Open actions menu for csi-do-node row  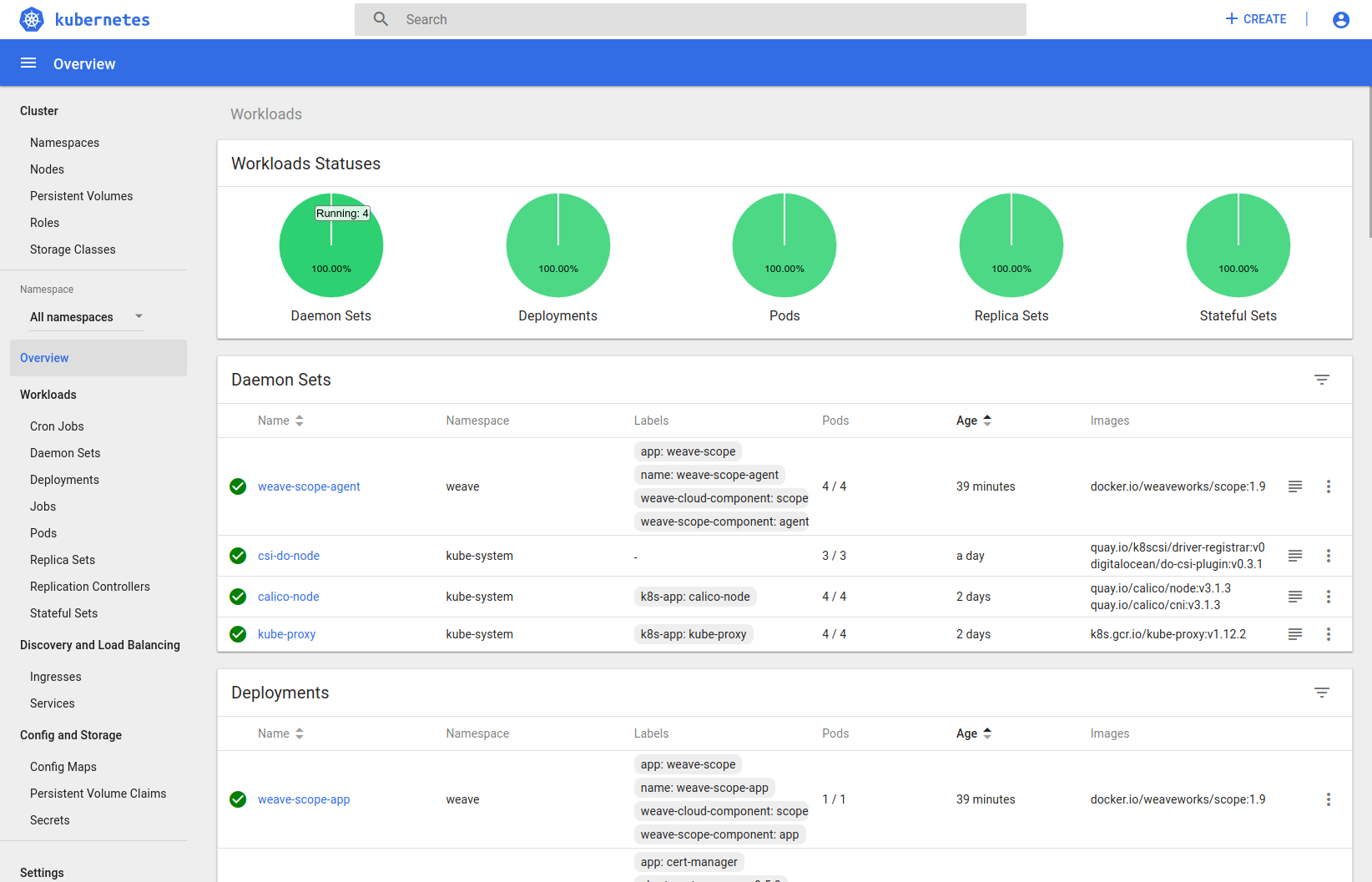pyautogui.click(x=1329, y=556)
